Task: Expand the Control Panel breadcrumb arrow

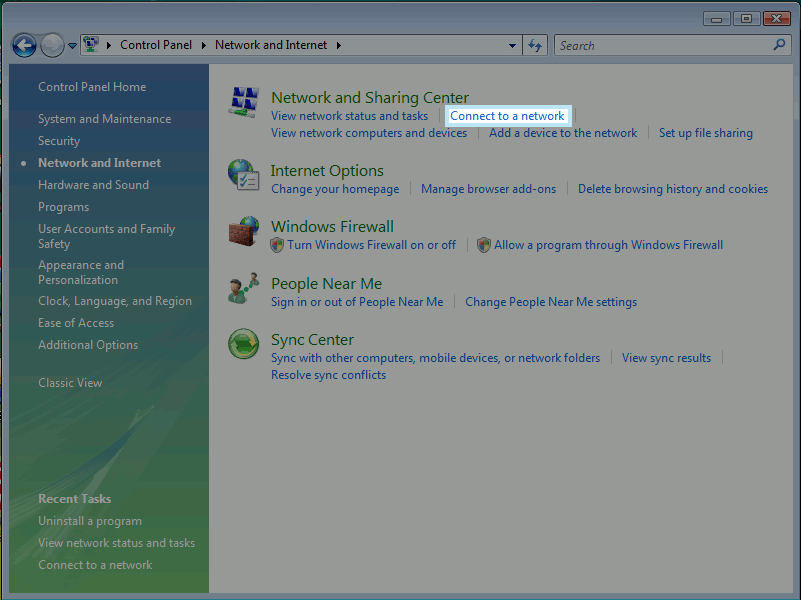Action: [x=203, y=45]
